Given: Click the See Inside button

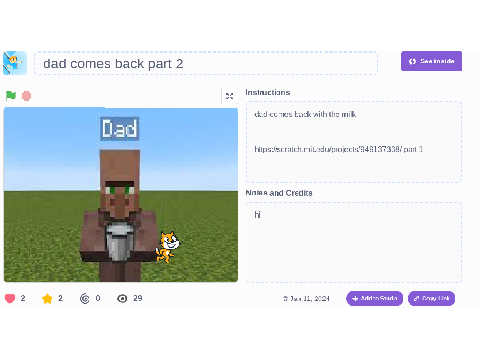Looking at the screenshot, I should pyautogui.click(x=431, y=61).
